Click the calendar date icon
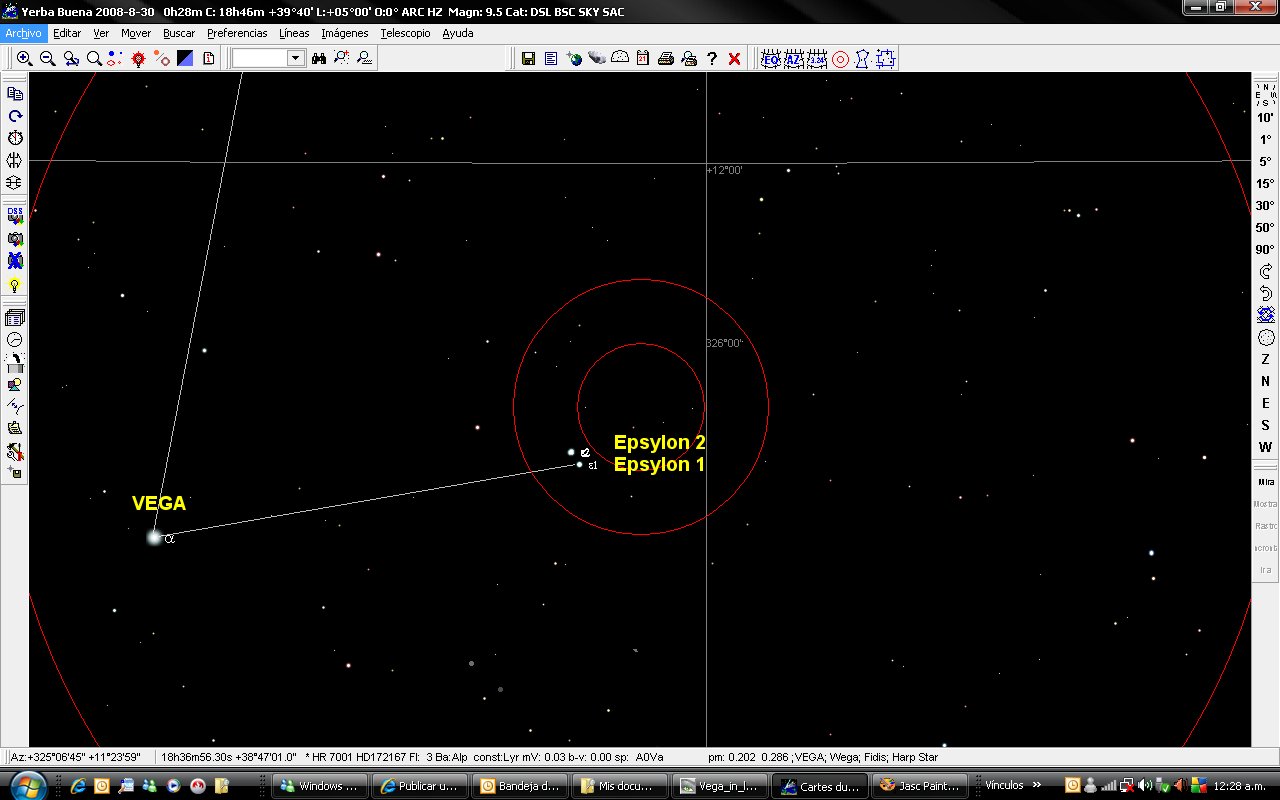 [643, 59]
